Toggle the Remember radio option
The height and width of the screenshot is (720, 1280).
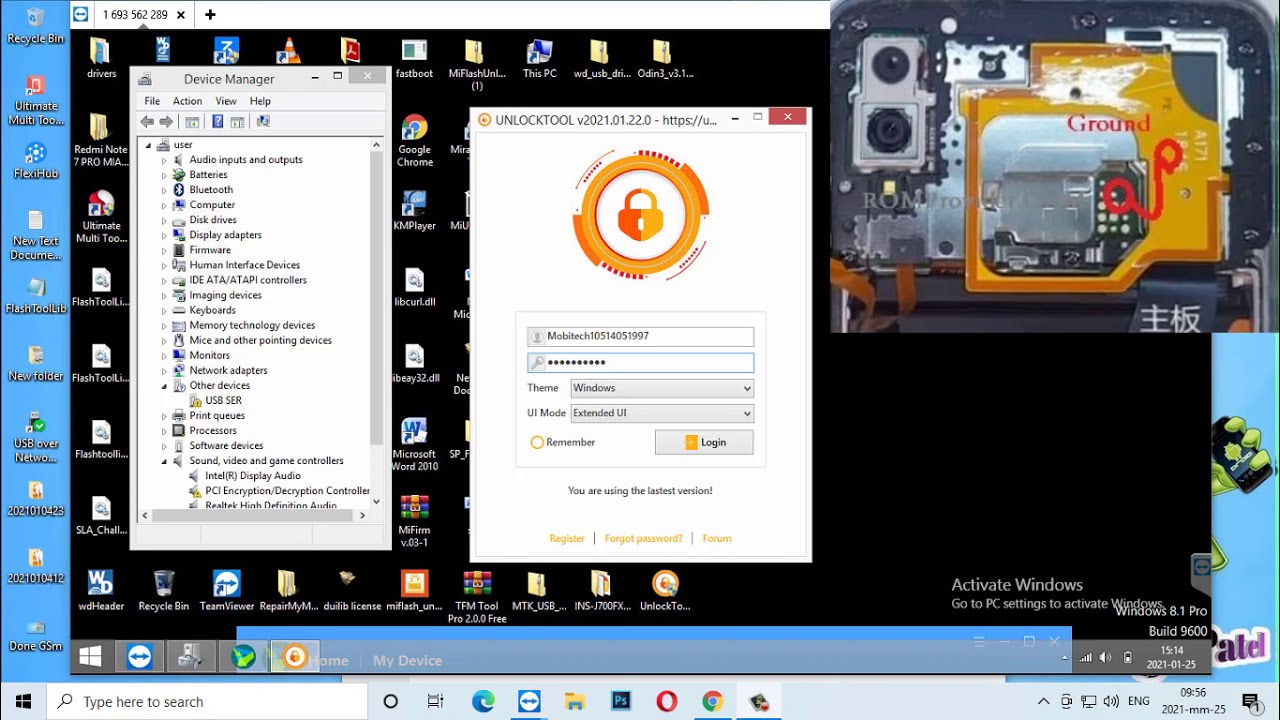pos(537,442)
